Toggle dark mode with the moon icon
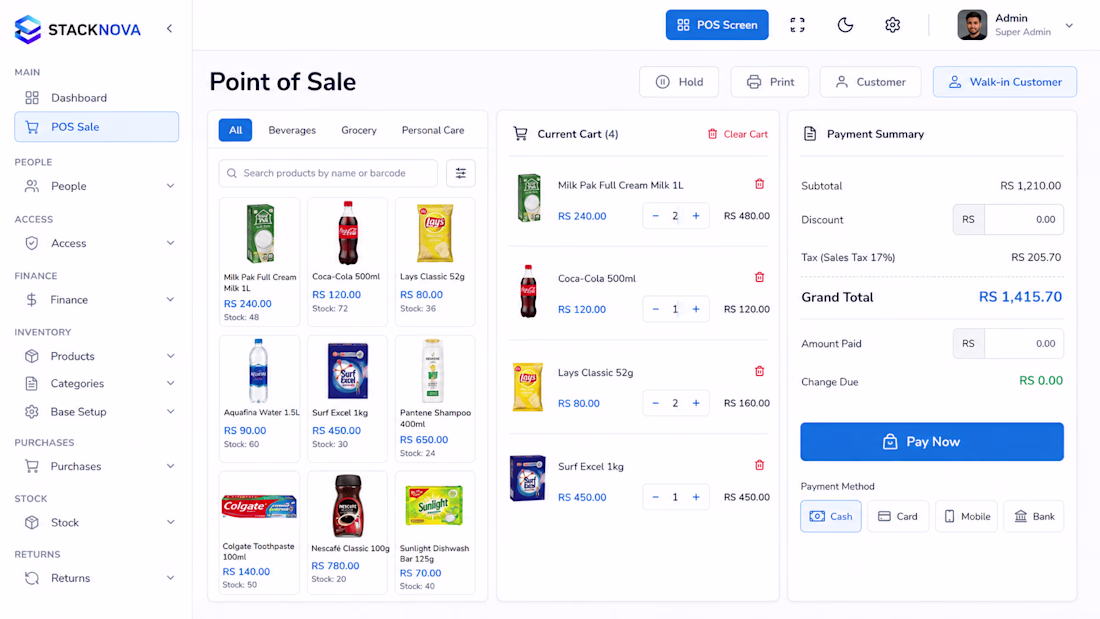Screen dimensions: 1100x619 point(845,25)
